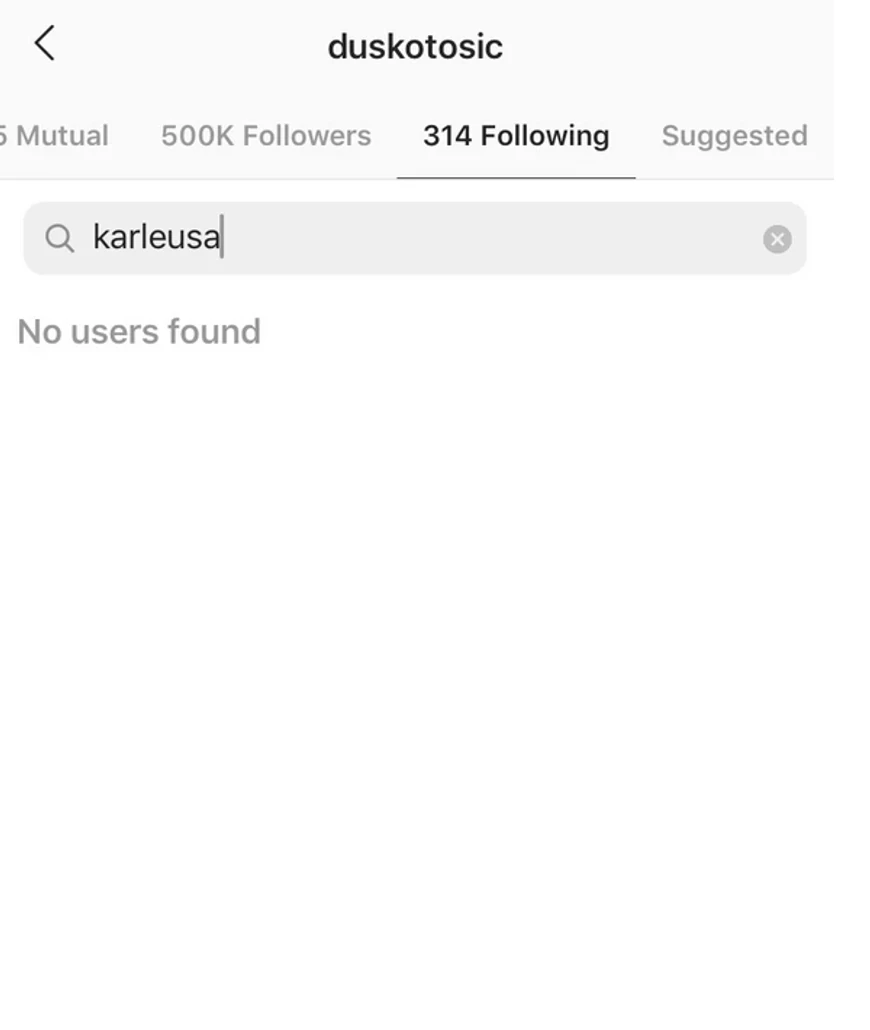
Task: Open suggested accounts list
Action: click(734, 136)
